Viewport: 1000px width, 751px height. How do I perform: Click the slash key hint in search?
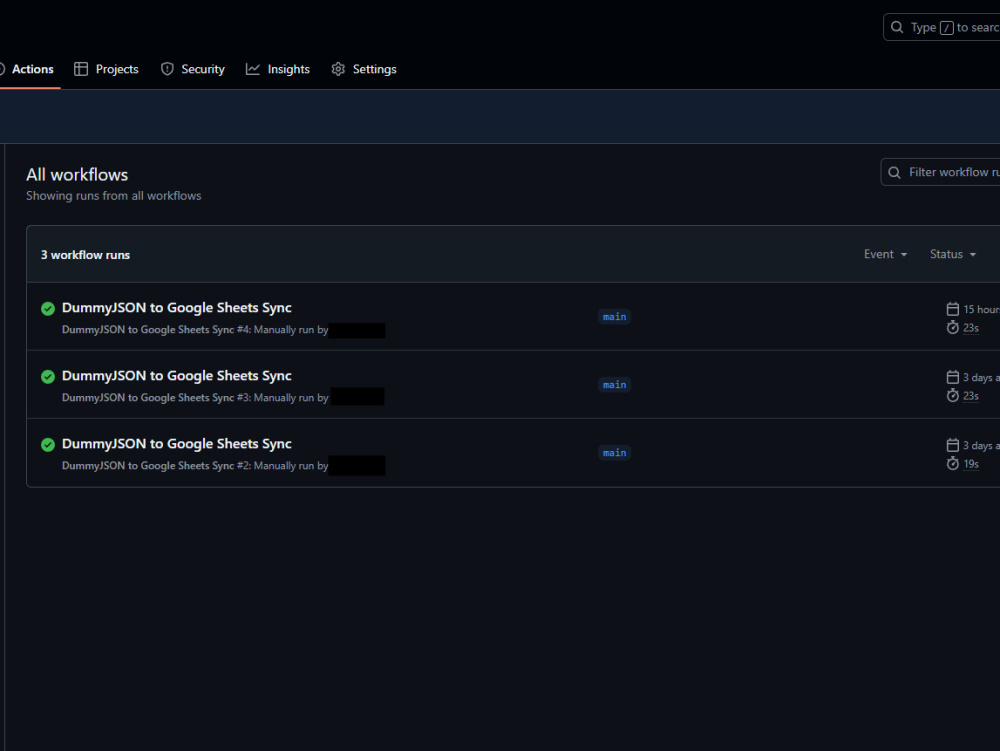[946, 27]
